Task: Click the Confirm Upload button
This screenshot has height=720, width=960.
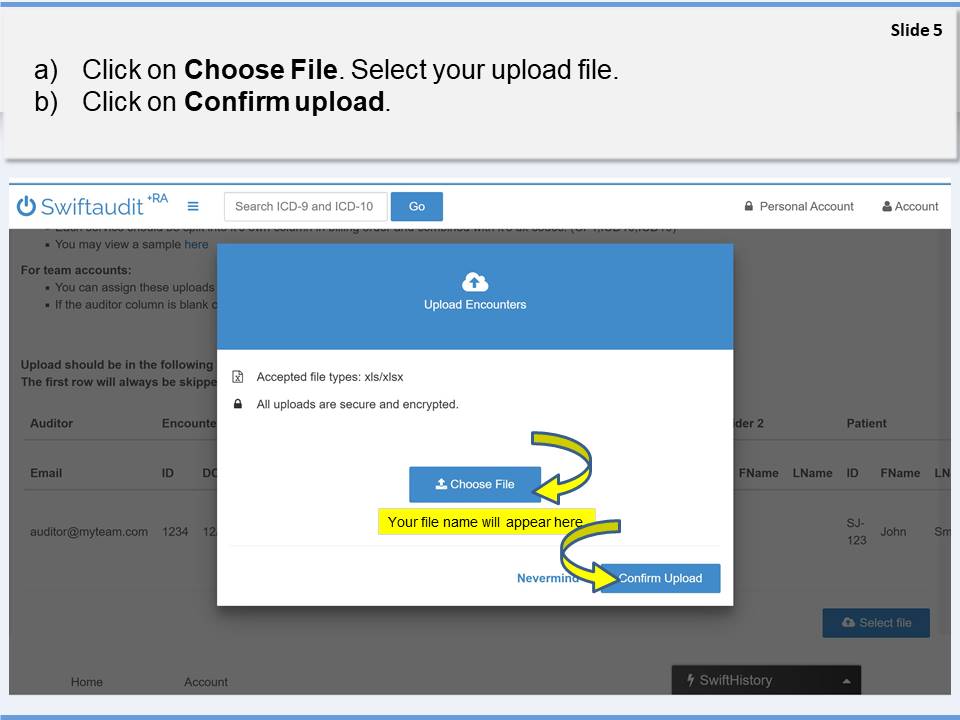Action: coord(660,578)
